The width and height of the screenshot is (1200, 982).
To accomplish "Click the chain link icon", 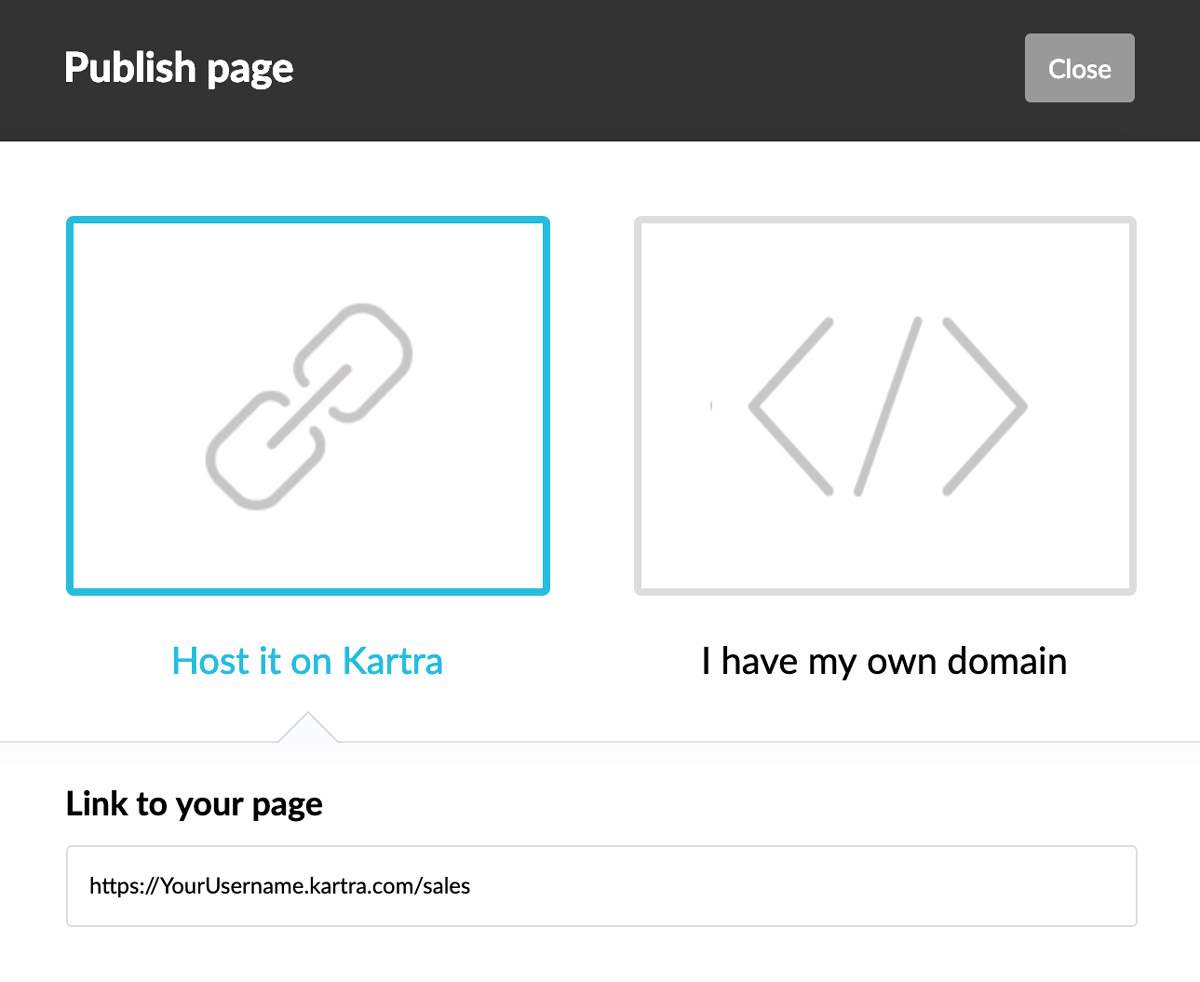I will (308, 405).
